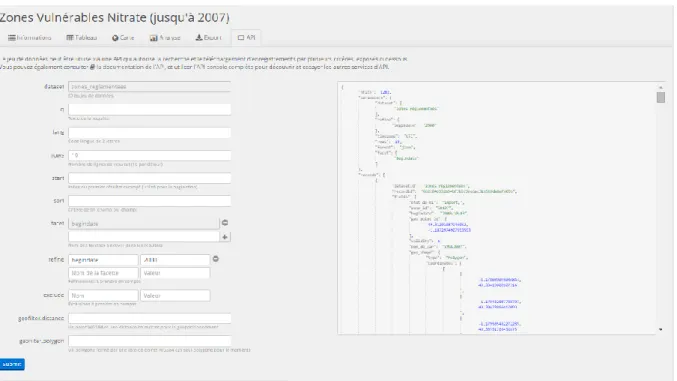Focus the q query input field
Screen dimensions: 677x381
pyautogui.click(x=149, y=109)
